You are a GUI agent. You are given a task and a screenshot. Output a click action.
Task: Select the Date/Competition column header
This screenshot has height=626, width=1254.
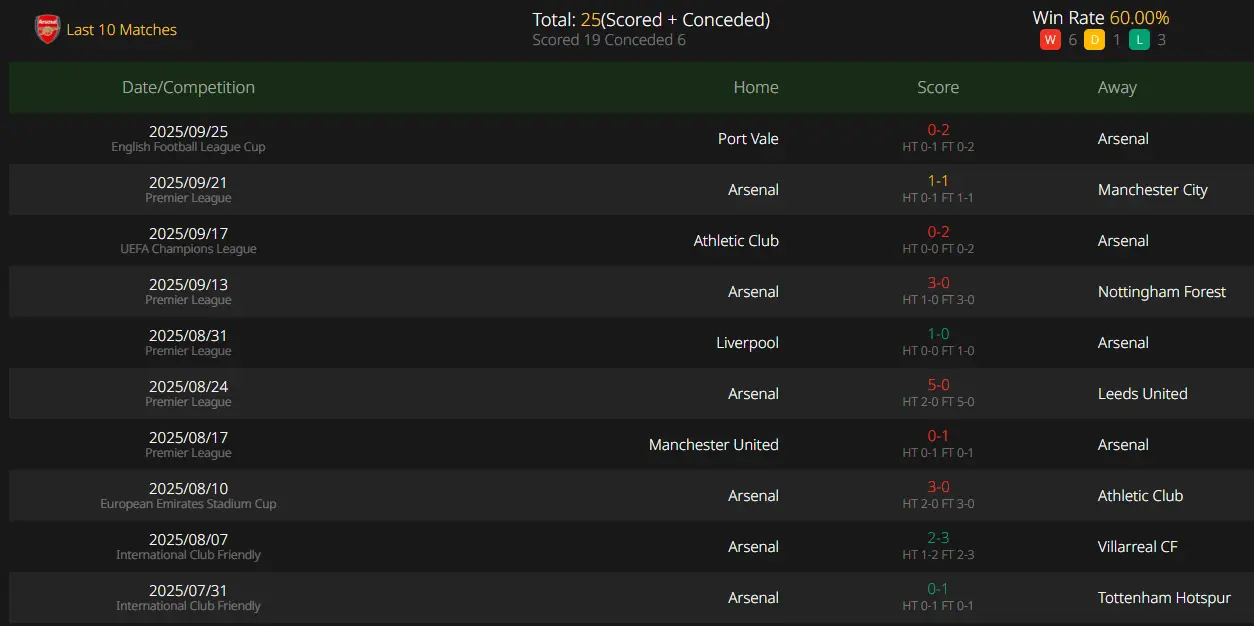coord(188,87)
